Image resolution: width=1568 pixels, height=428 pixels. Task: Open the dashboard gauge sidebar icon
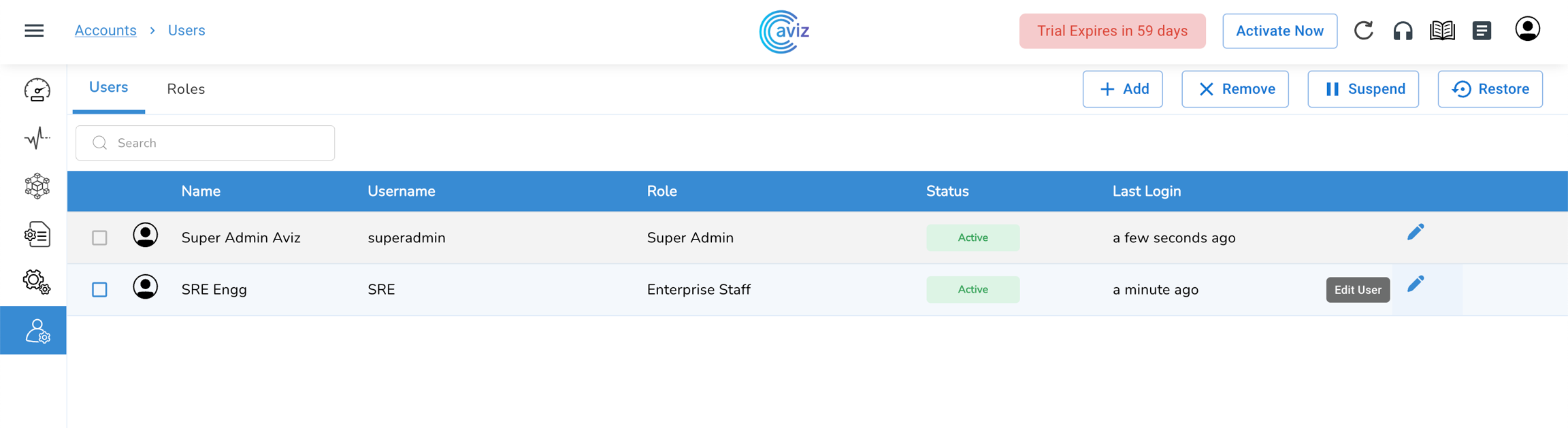click(37, 90)
